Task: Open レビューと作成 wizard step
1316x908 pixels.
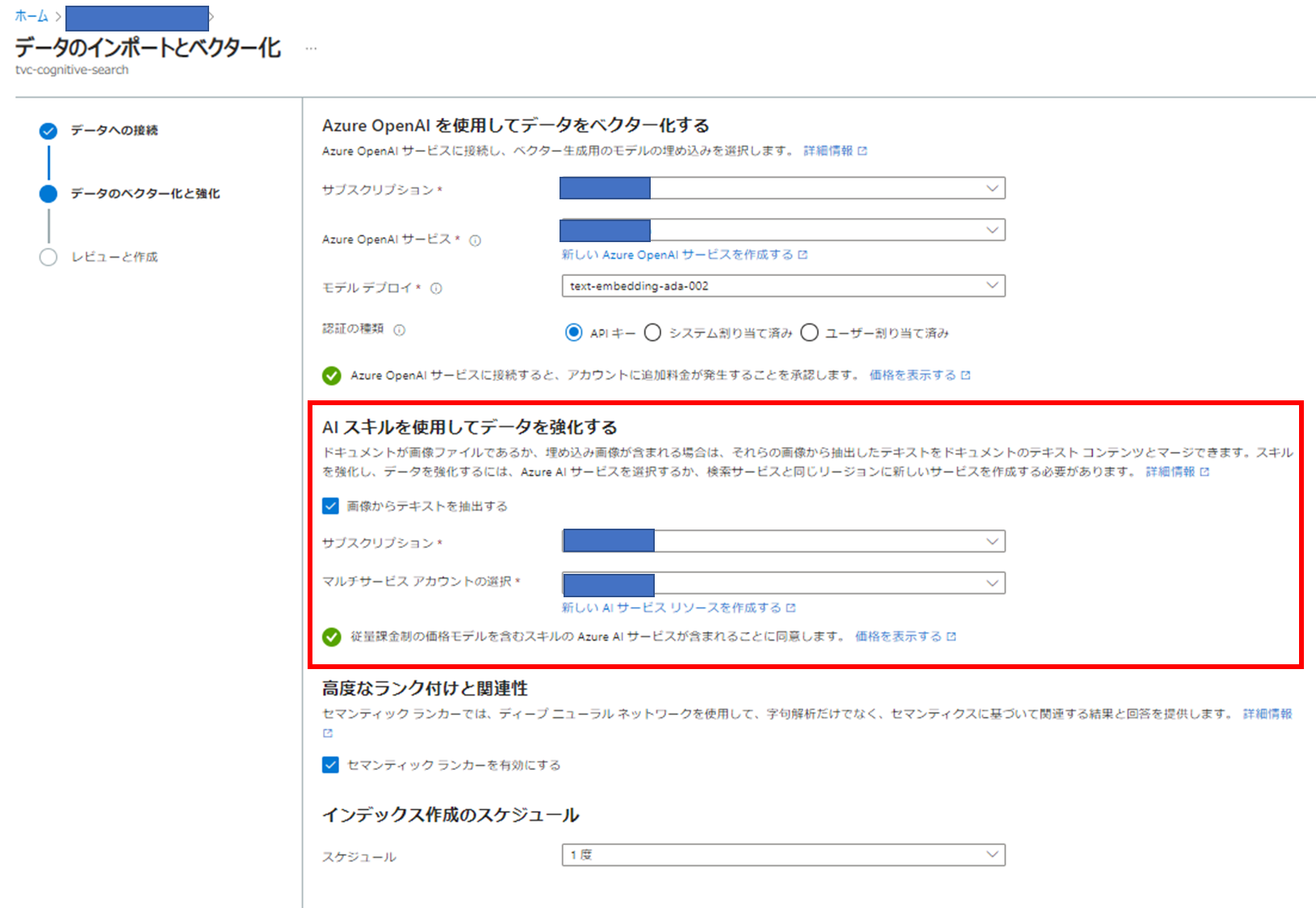Action: (115, 257)
